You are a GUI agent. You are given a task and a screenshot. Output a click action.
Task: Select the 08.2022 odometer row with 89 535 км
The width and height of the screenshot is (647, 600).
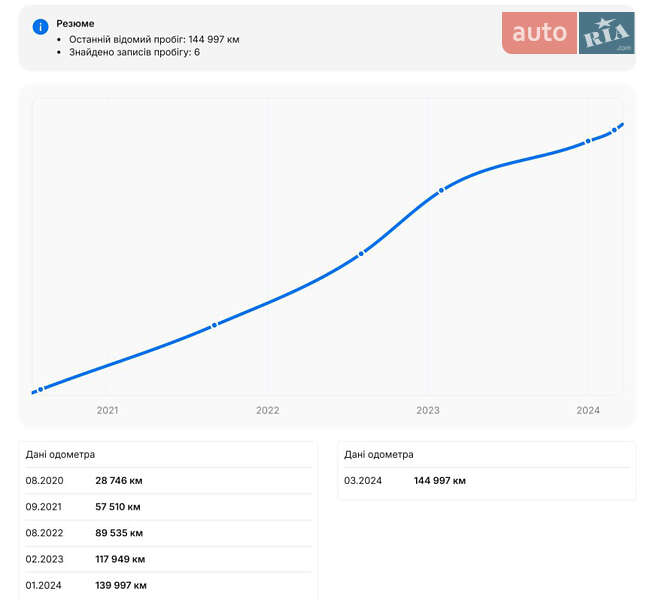pyautogui.click(x=167, y=533)
